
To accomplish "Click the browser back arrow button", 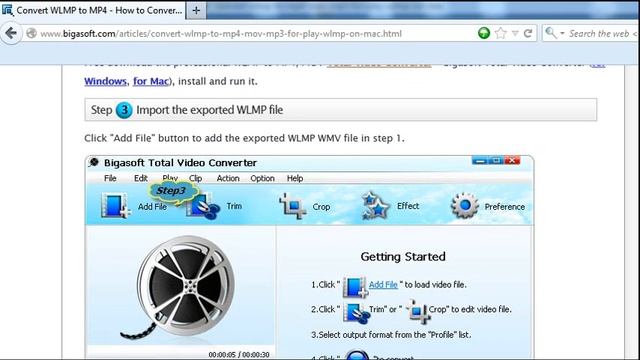I will point(11,33).
